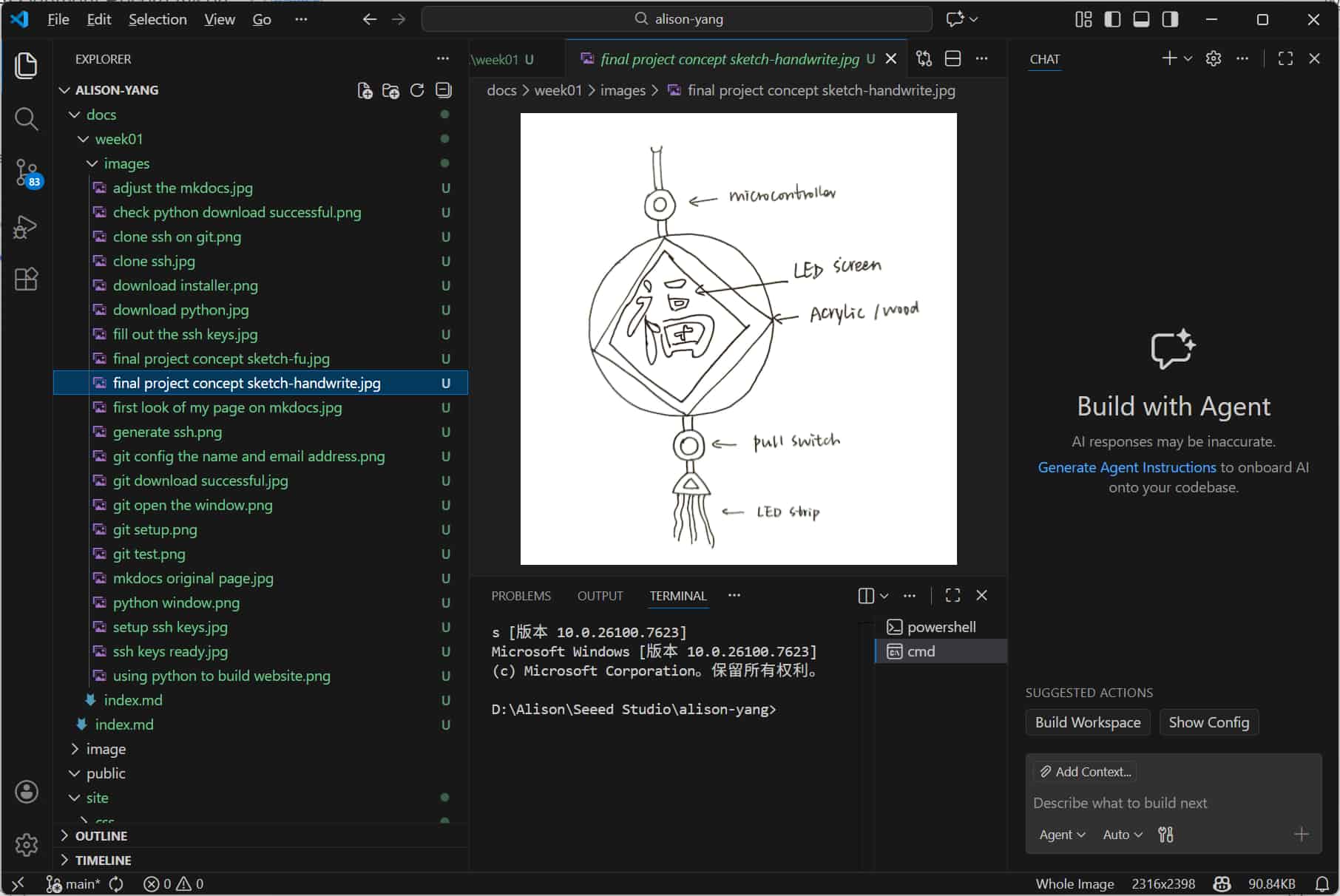Click the Build Workspace button
The width and height of the screenshot is (1340, 896).
1087,722
